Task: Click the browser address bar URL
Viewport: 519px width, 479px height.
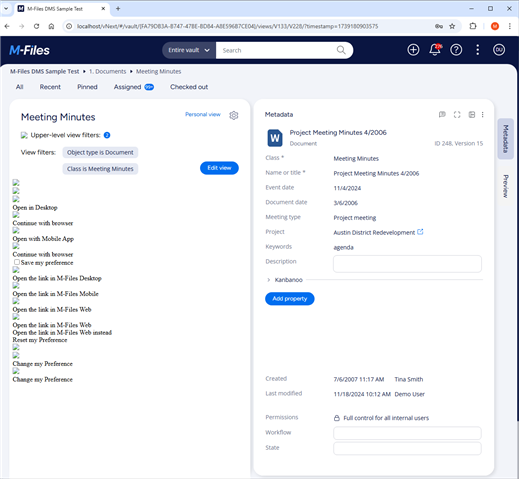Action: 227,26
